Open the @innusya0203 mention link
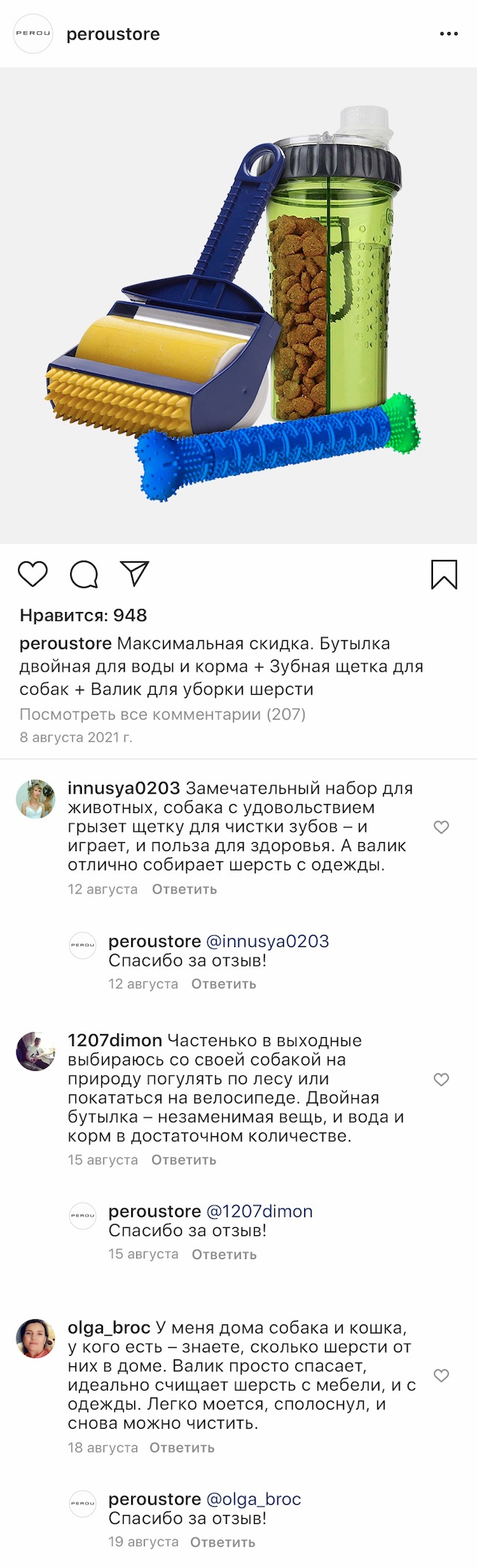The height and width of the screenshot is (1568, 477). click(x=267, y=941)
